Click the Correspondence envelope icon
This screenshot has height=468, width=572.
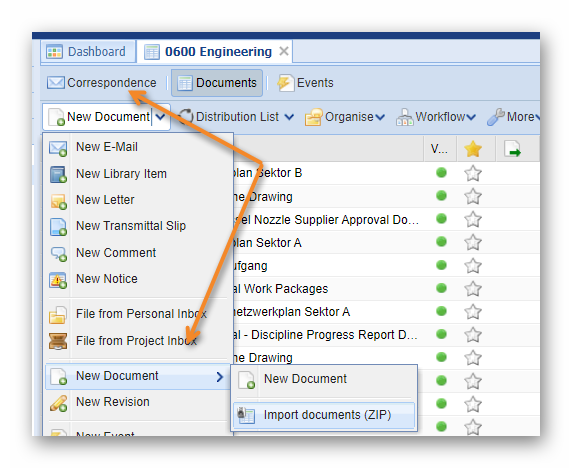[x=55, y=83]
